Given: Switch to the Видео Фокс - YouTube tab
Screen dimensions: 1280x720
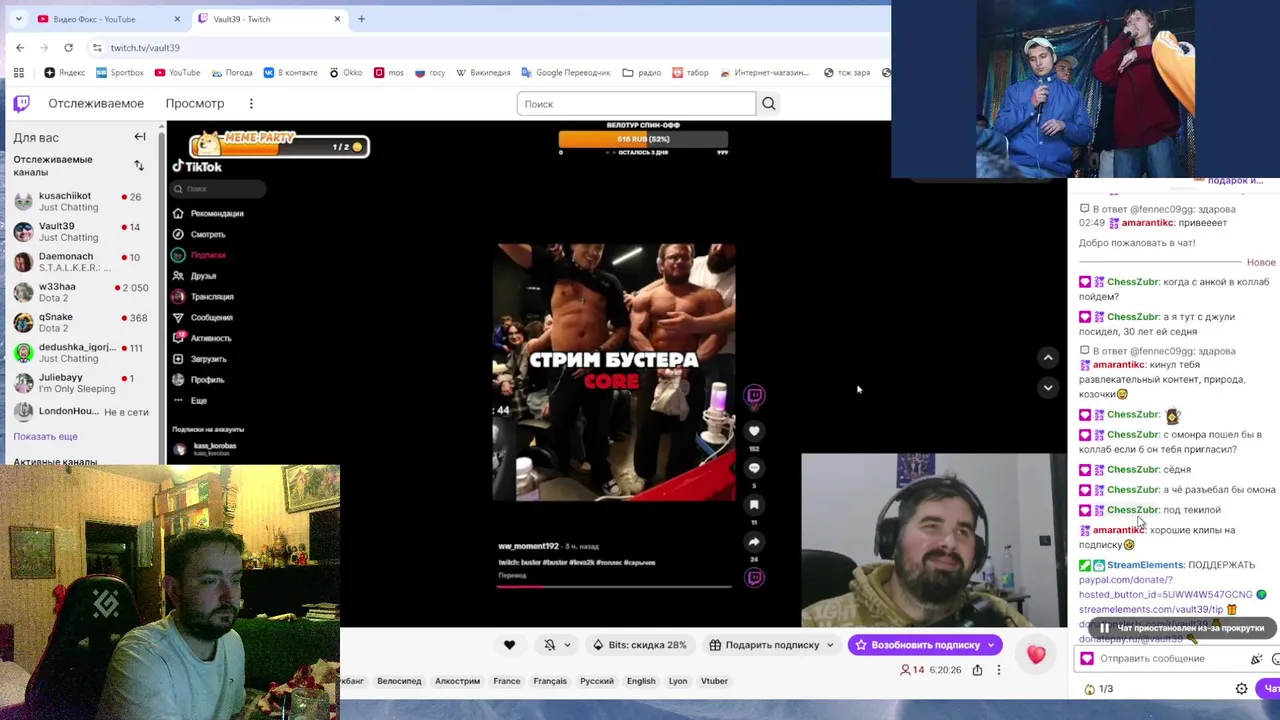Looking at the screenshot, I should coord(107,19).
